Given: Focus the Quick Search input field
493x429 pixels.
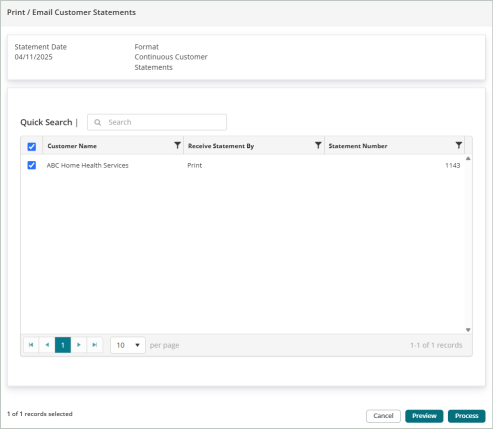Looking at the screenshot, I should click(x=157, y=122).
